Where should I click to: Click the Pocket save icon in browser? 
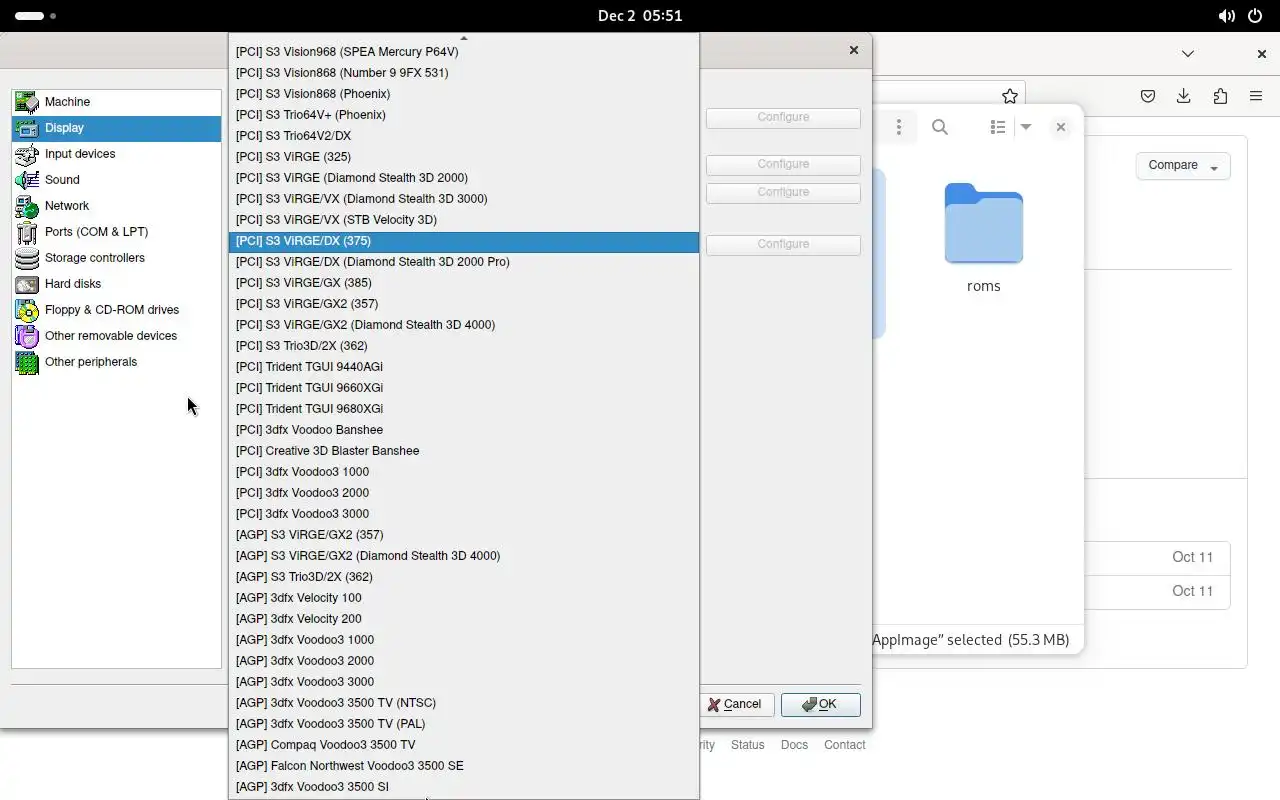coord(1148,96)
